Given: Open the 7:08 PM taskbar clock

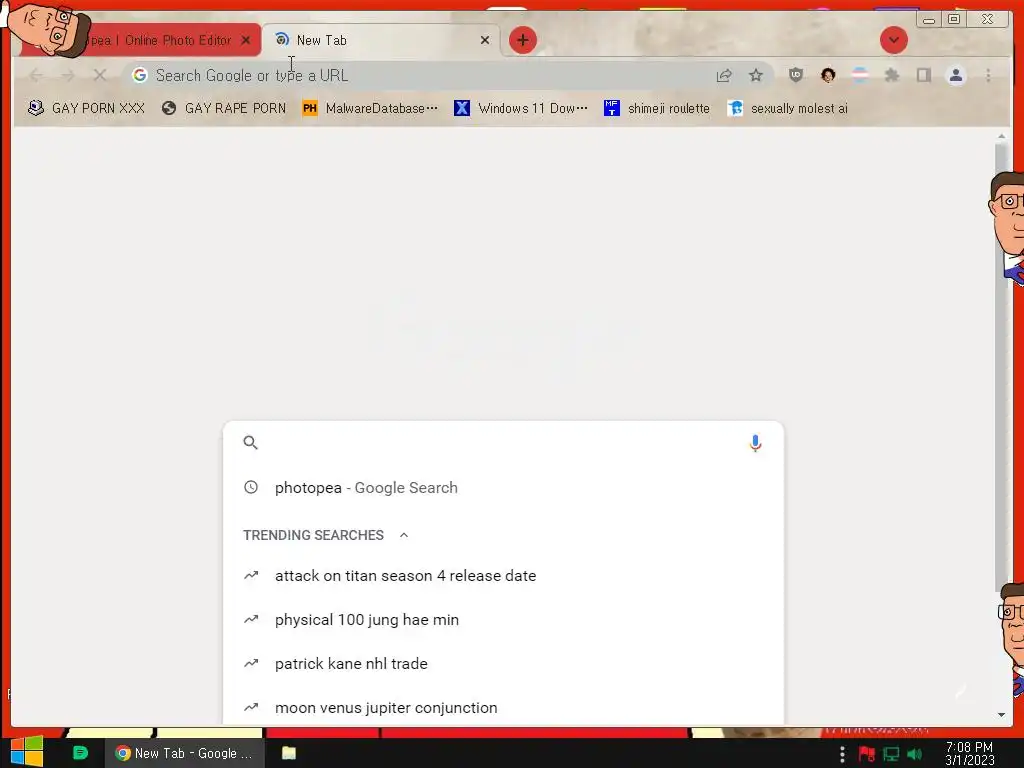Looking at the screenshot, I should 969,754.
